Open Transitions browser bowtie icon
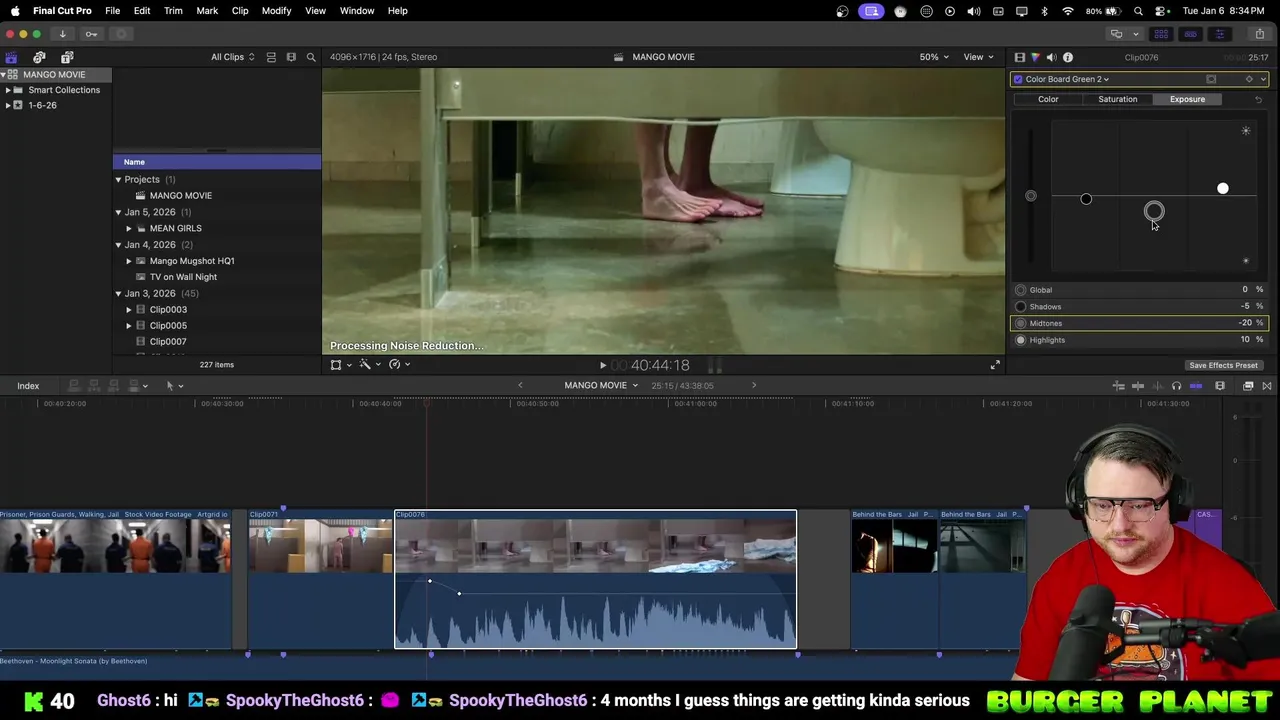 pos(1267,386)
